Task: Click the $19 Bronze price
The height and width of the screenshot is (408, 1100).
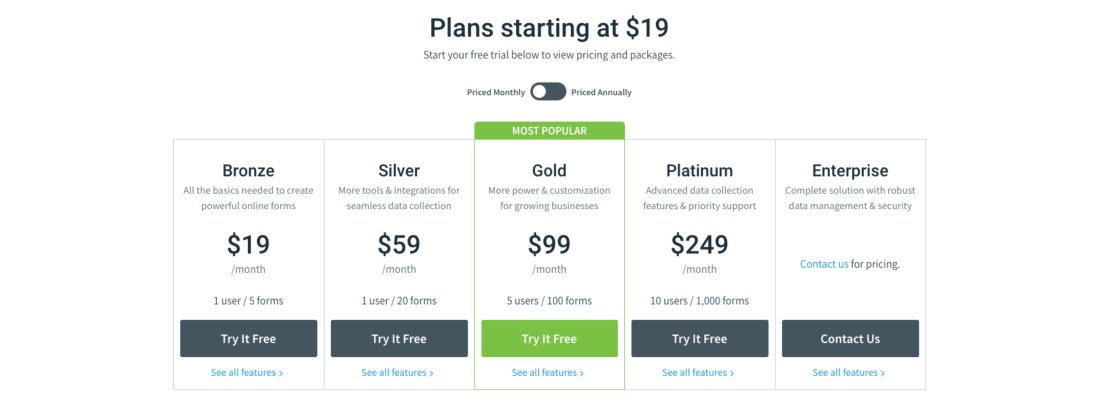Action: tap(248, 244)
